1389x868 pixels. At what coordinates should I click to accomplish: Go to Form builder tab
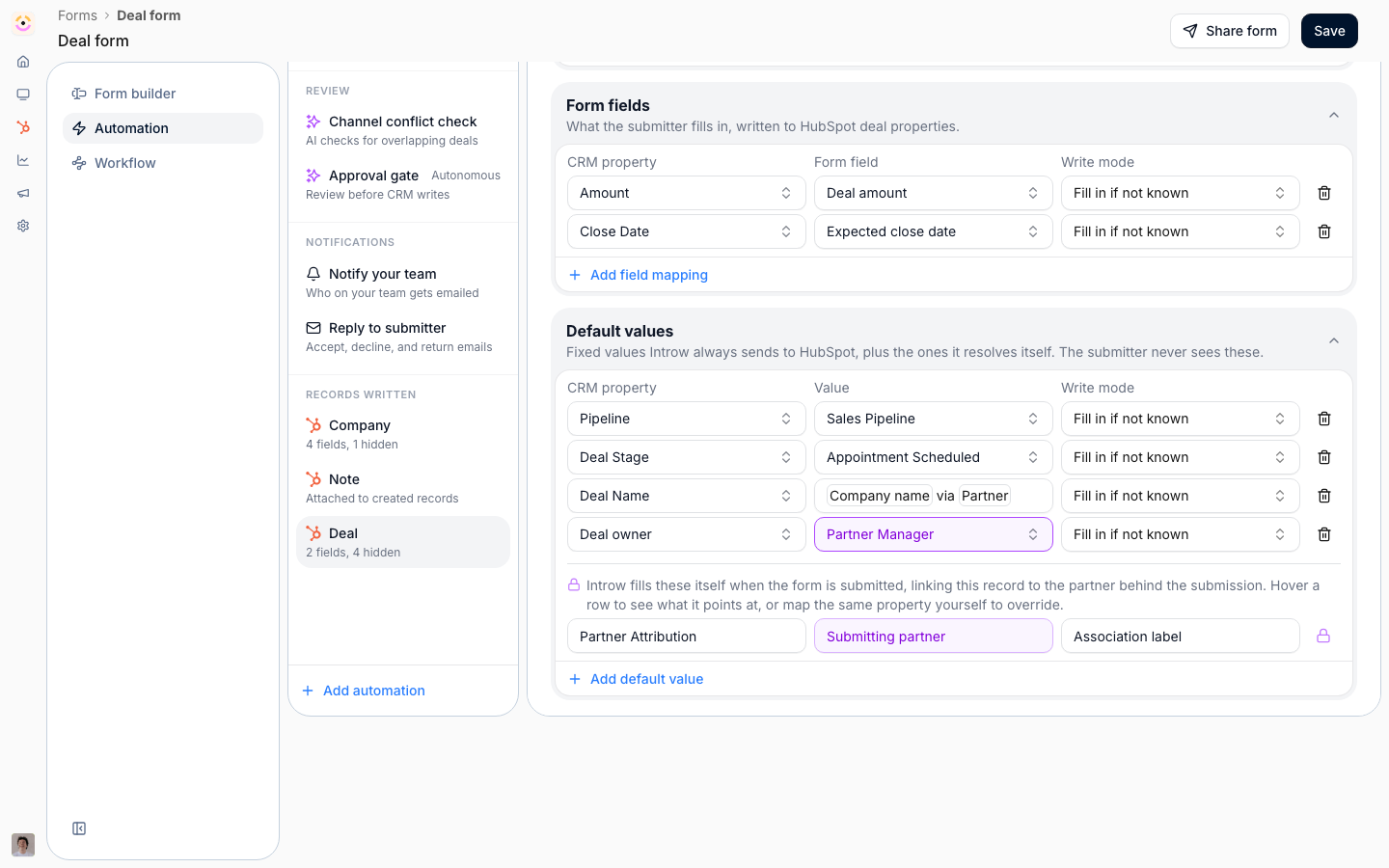coord(163,94)
